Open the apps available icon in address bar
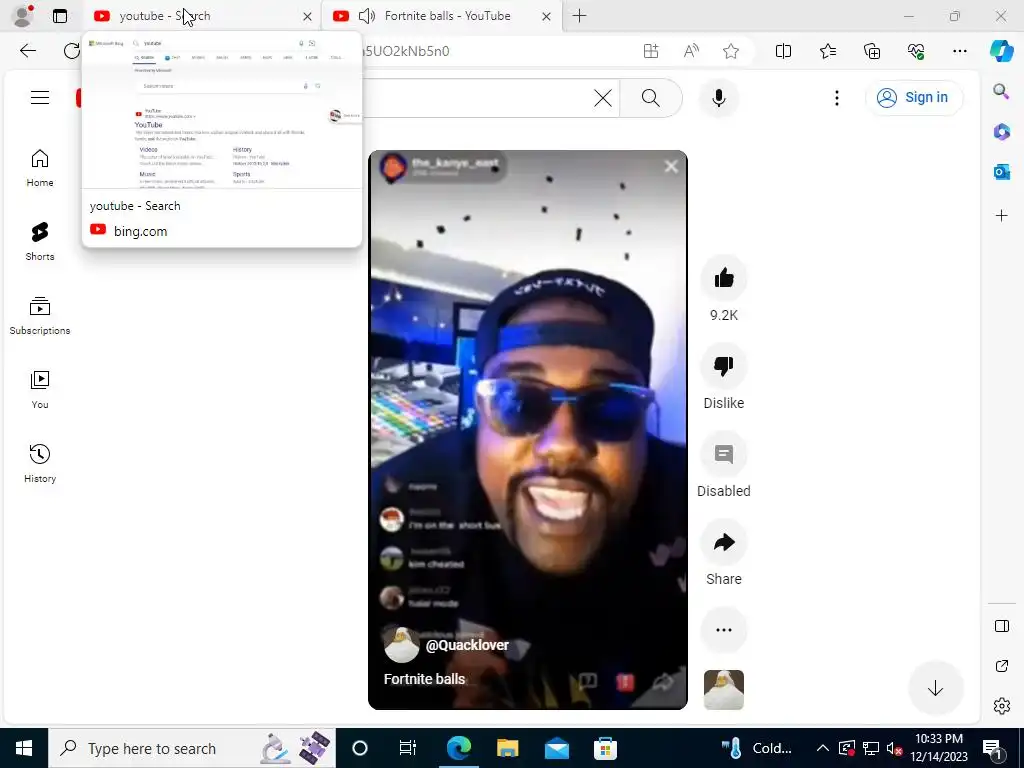The width and height of the screenshot is (1024, 768). click(650, 51)
